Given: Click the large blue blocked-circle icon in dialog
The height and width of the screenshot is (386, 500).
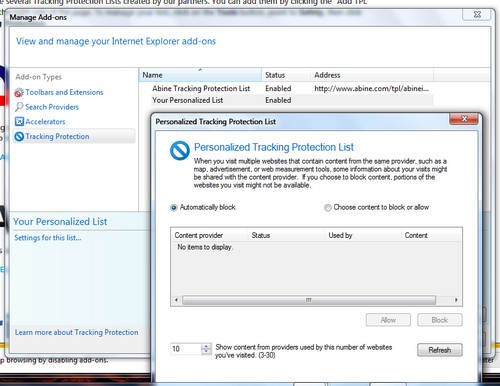Looking at the screenshot, I should click(180, 151).
